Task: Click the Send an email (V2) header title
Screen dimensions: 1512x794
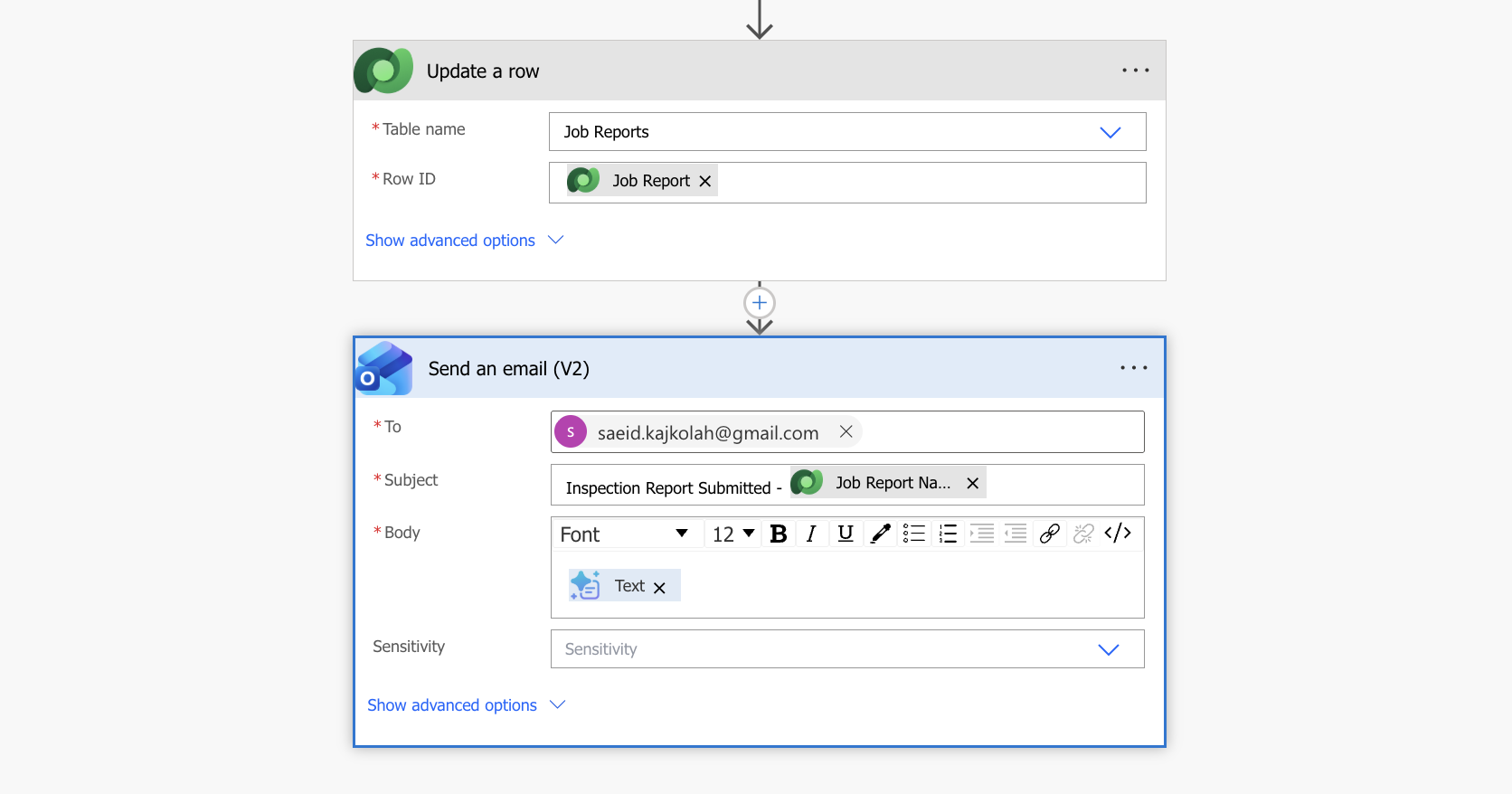Action: (508, 369)
